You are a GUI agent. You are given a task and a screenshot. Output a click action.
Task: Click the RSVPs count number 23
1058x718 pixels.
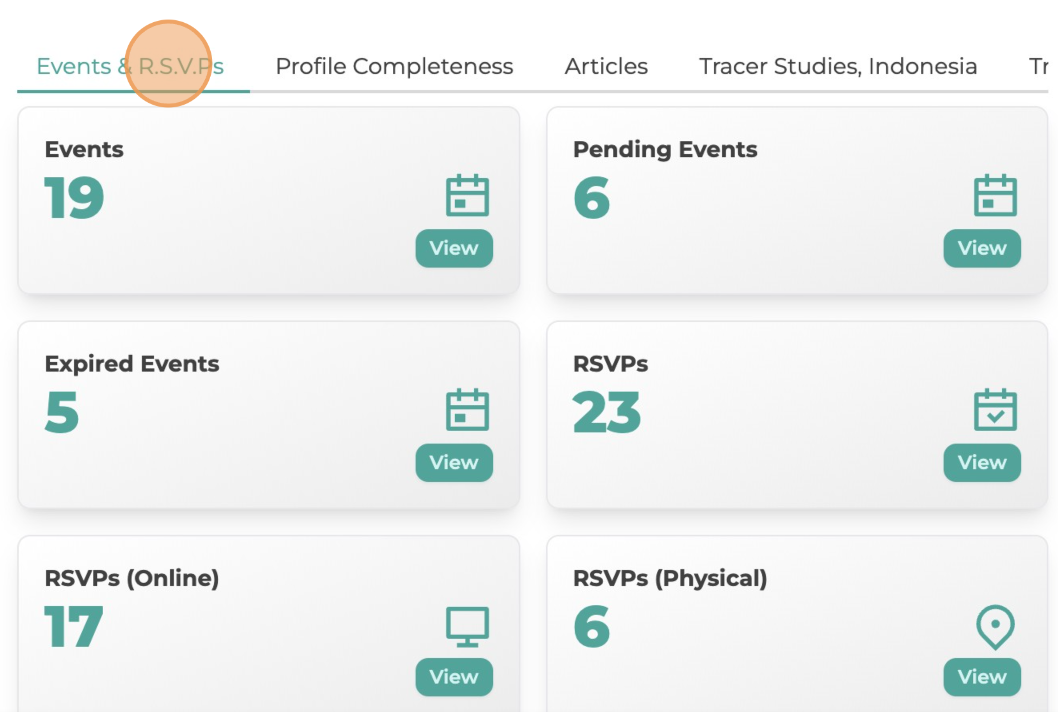coord(607,412)
